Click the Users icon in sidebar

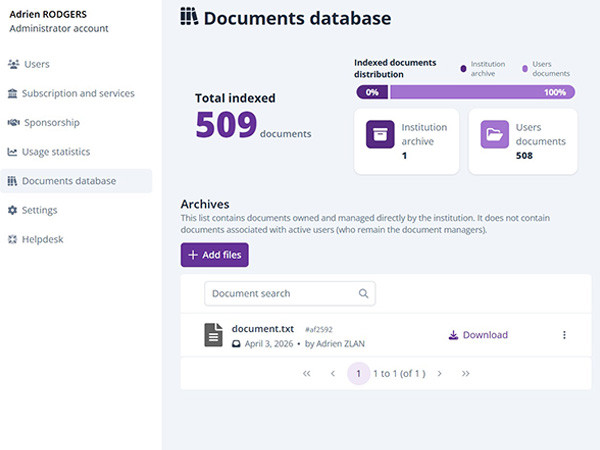pos(13,65)
